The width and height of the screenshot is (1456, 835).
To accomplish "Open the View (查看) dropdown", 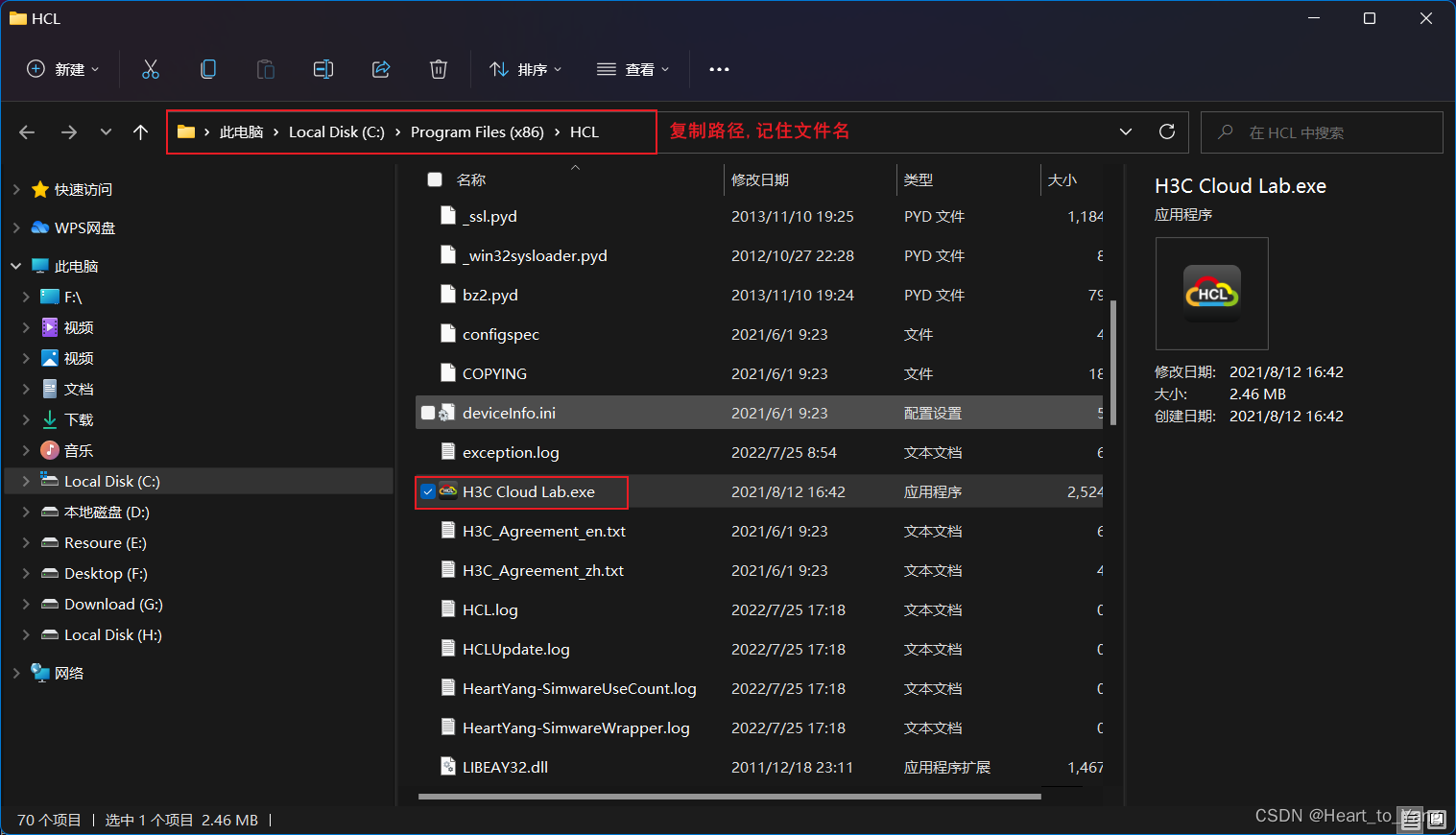I will click(633, 69).
